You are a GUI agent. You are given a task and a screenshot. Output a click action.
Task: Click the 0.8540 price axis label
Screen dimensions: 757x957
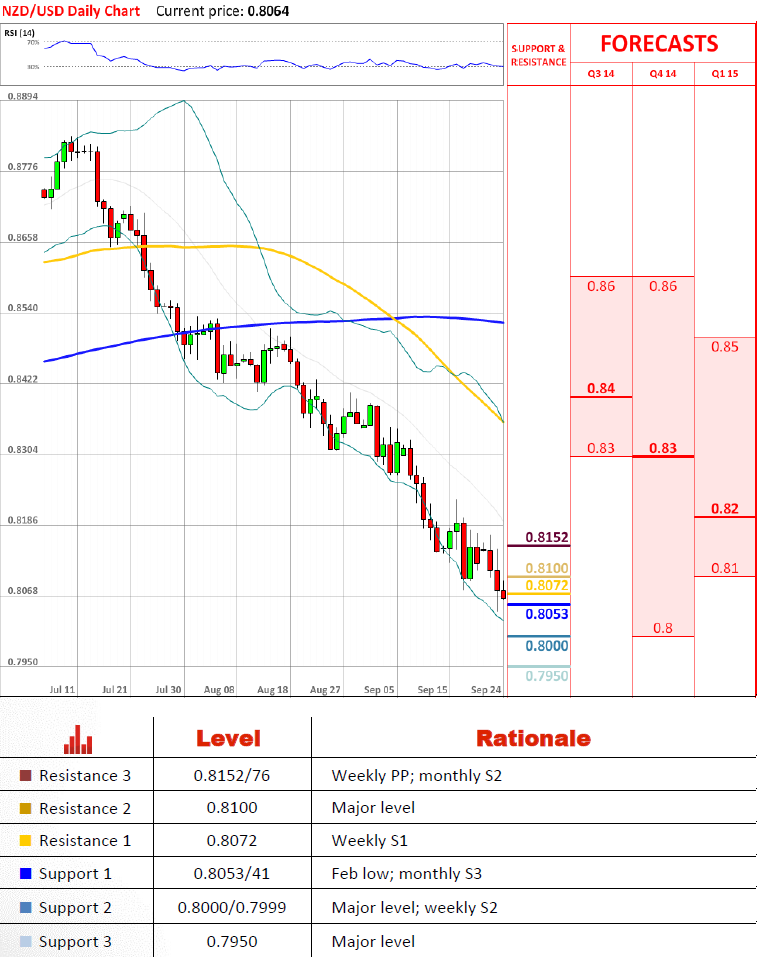point(23,308)
